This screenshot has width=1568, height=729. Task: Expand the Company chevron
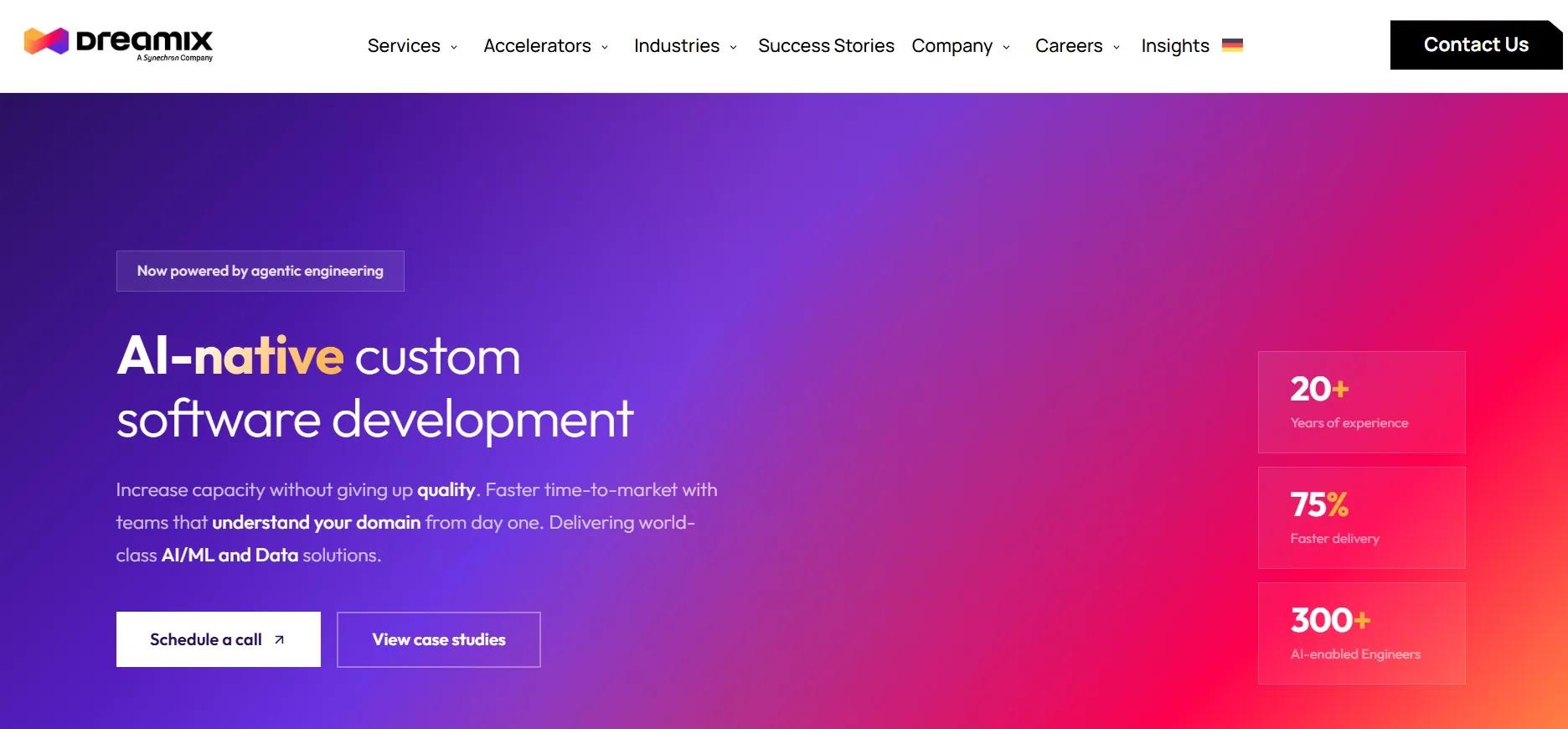(1006, 47)
